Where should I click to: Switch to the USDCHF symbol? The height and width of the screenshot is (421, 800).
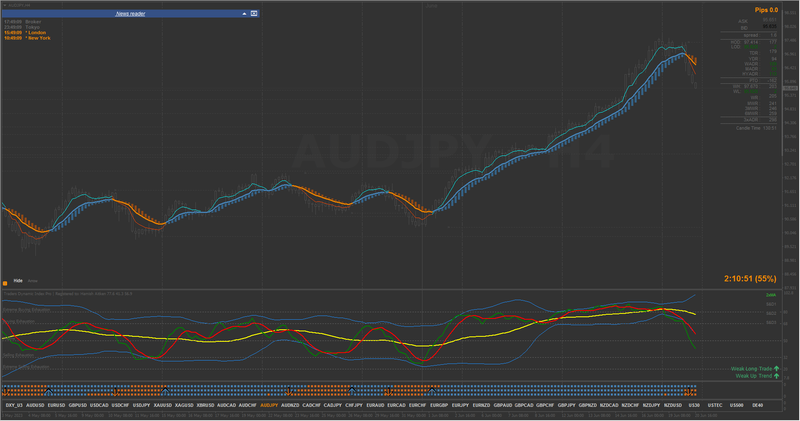click(120, 405)
